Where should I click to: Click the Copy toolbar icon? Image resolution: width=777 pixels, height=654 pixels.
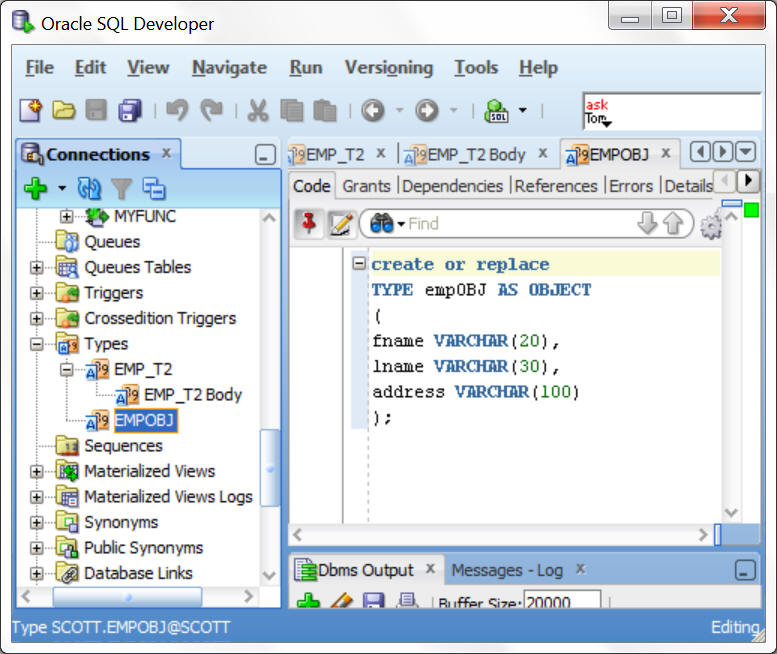point(291,110)
